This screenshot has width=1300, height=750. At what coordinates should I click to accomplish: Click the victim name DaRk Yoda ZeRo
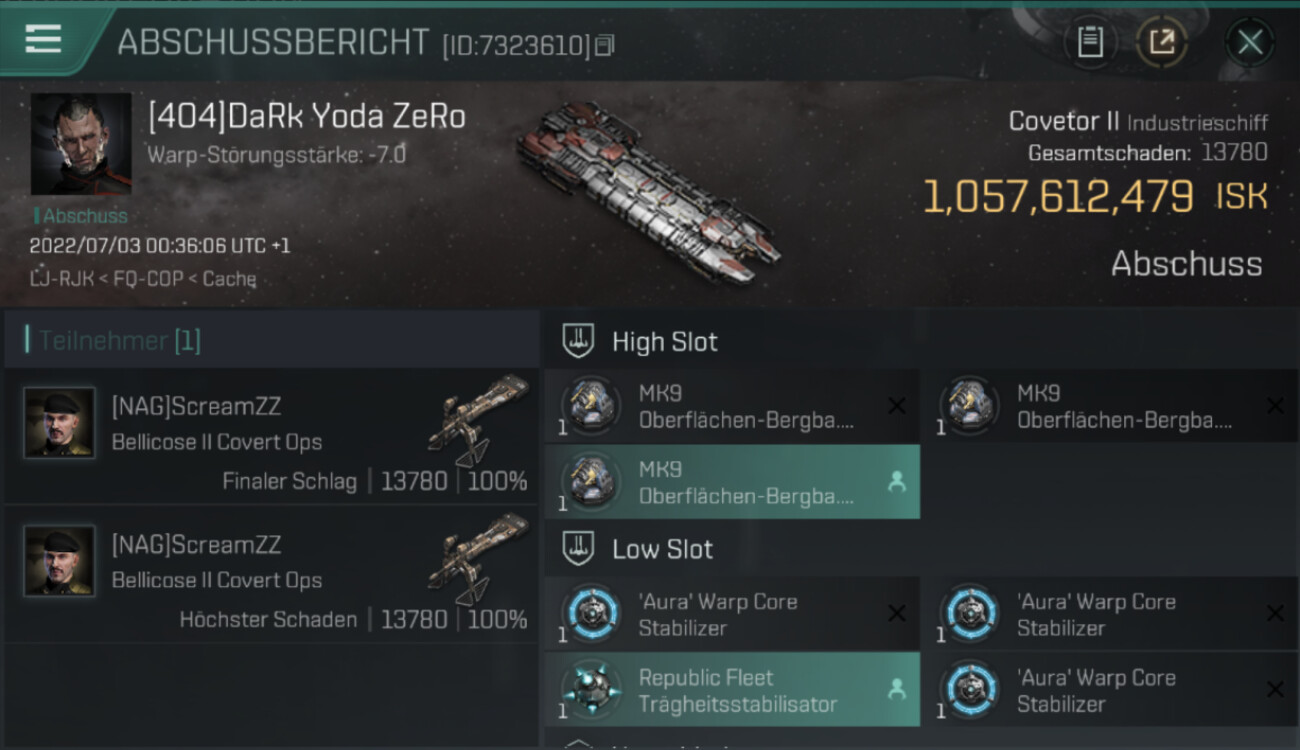[307, 117]
